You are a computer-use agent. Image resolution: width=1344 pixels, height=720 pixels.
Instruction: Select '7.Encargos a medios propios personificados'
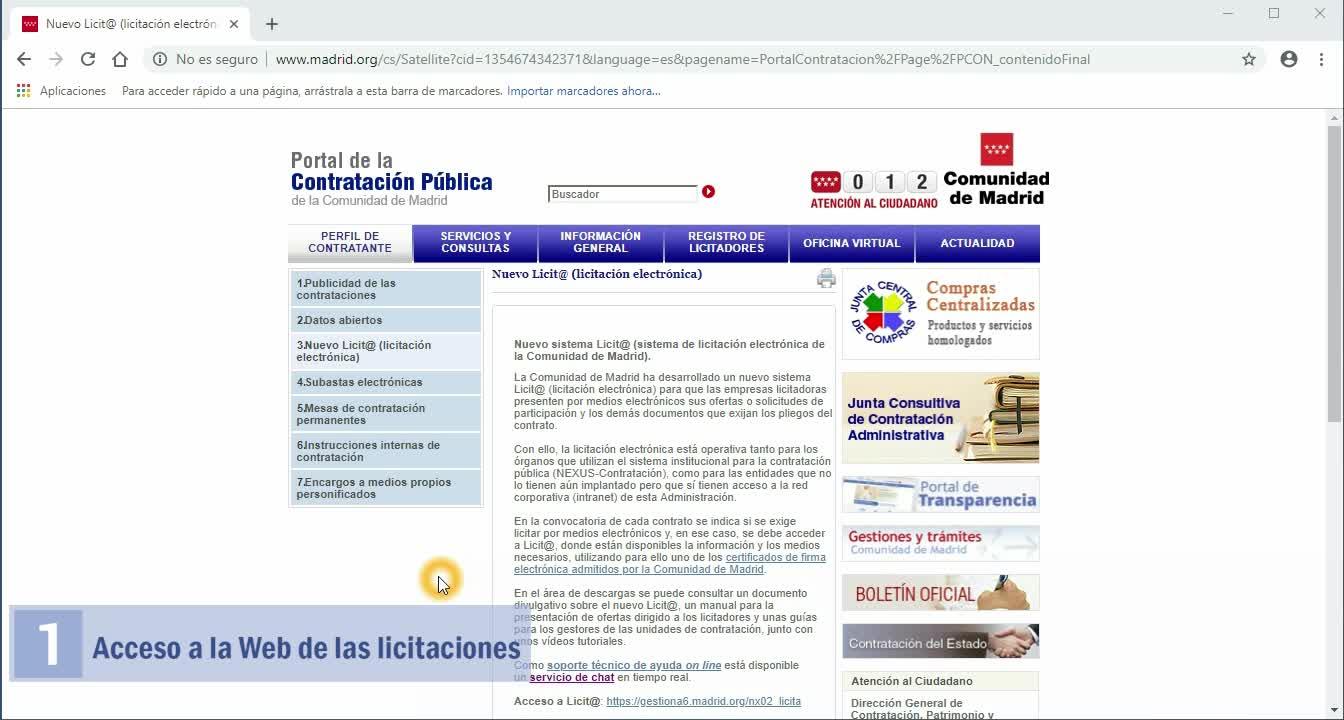[x=386, y=488]
